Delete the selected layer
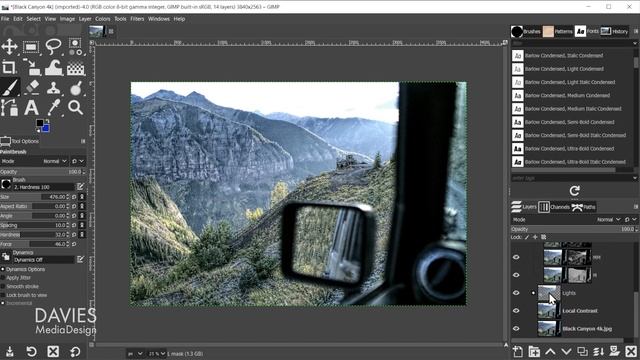640x360 pixels. tap(631, 351)
